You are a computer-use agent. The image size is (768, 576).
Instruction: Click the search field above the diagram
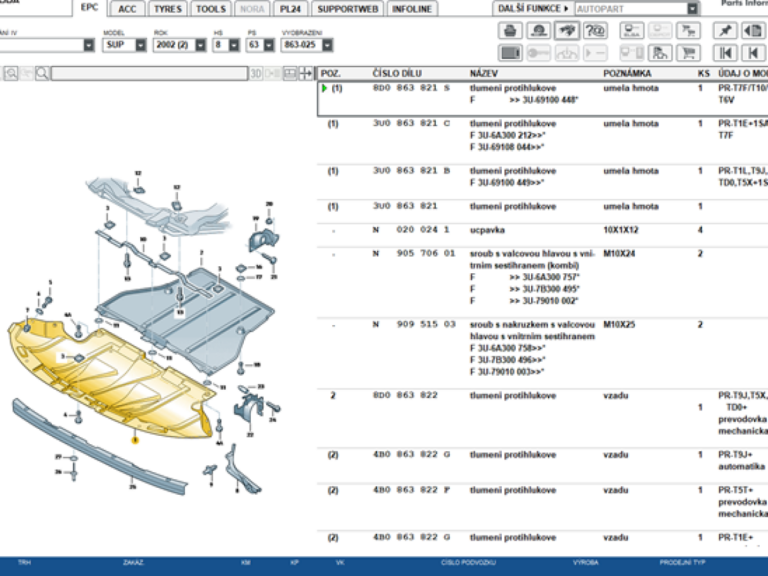click(x=148, y=73)
